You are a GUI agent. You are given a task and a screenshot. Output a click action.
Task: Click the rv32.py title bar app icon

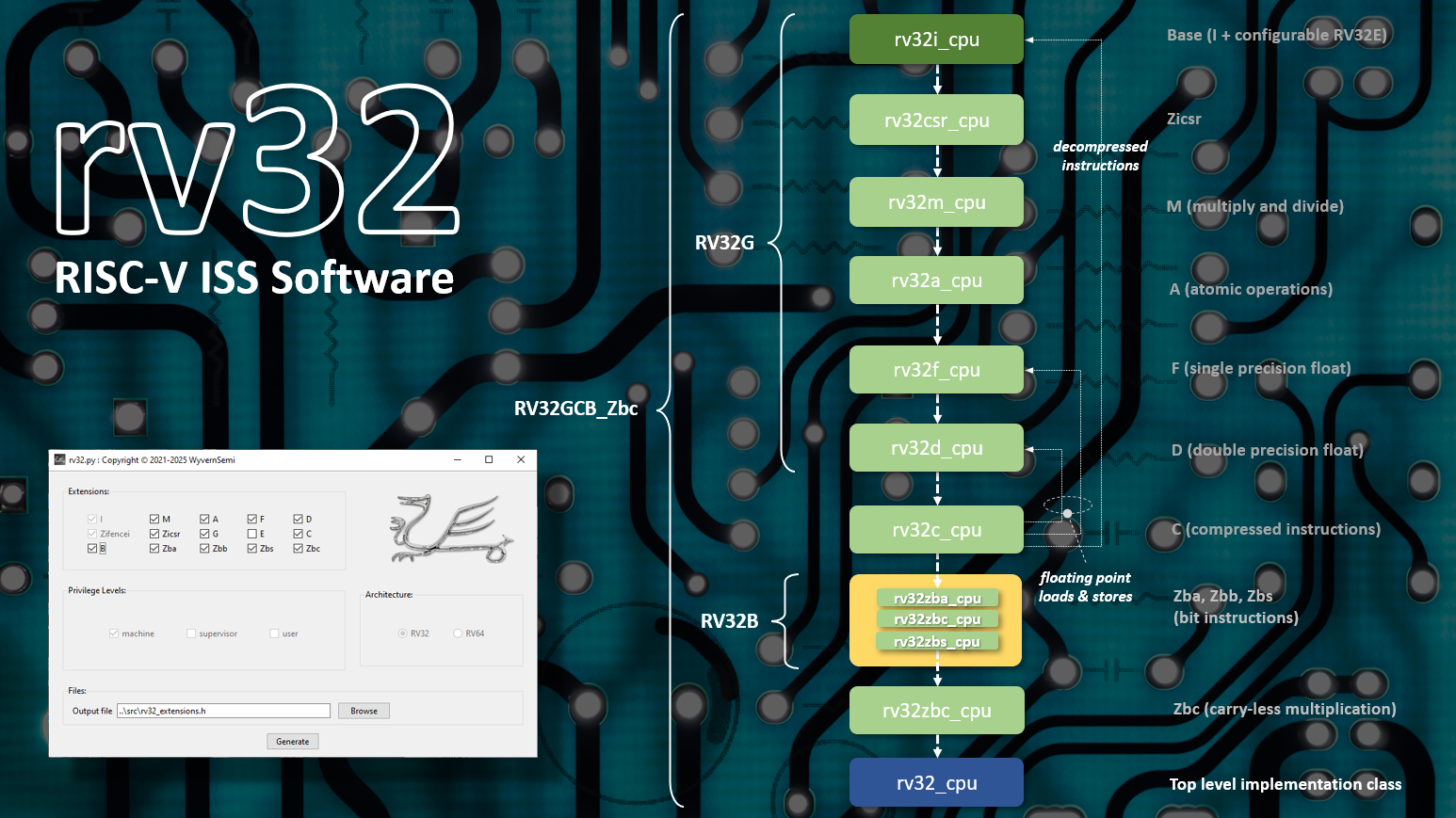tap(60, 460)
